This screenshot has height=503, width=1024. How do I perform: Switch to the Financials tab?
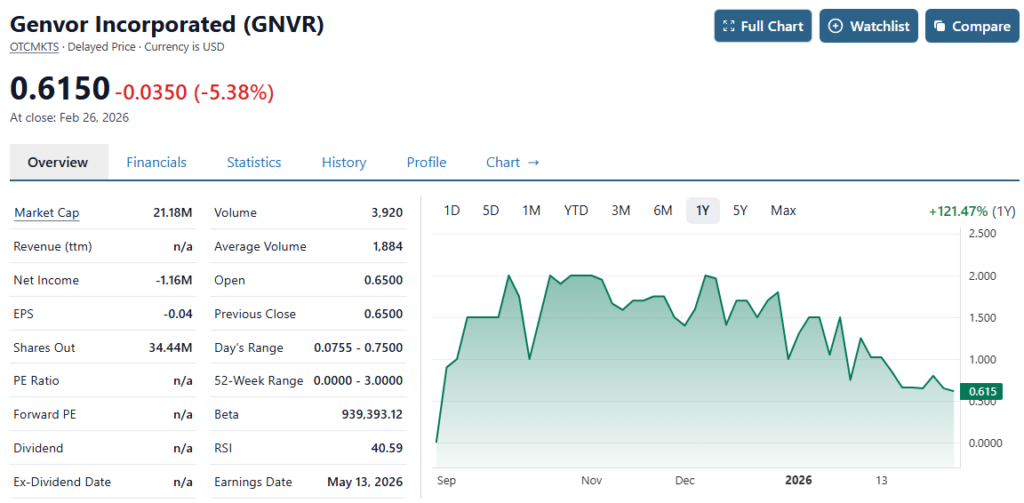156,162
